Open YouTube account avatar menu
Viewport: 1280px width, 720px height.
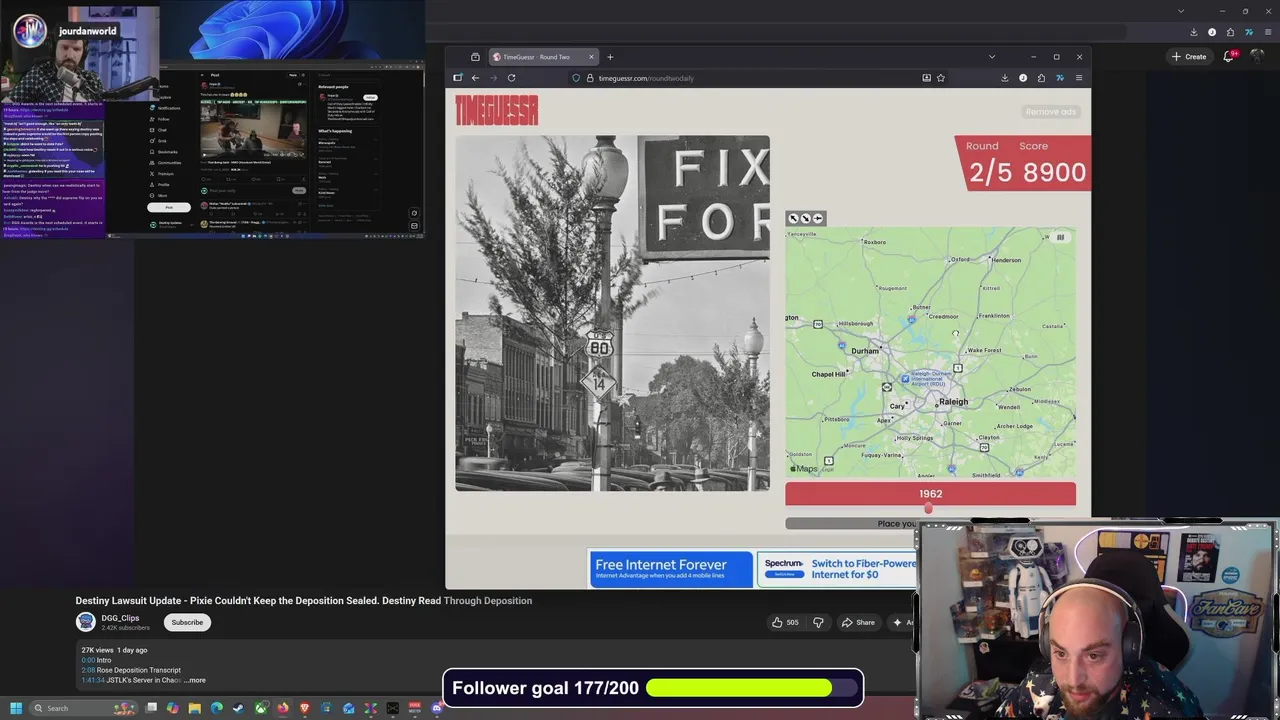(x=1258, y=57)
